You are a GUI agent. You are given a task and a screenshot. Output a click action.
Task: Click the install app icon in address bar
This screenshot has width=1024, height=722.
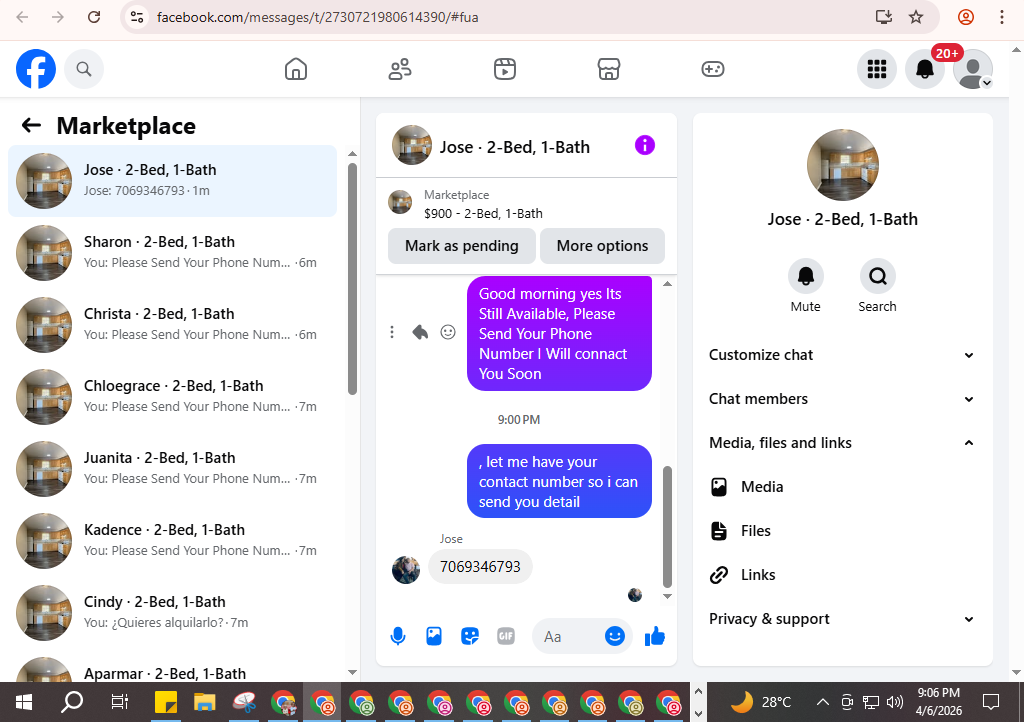884,17
